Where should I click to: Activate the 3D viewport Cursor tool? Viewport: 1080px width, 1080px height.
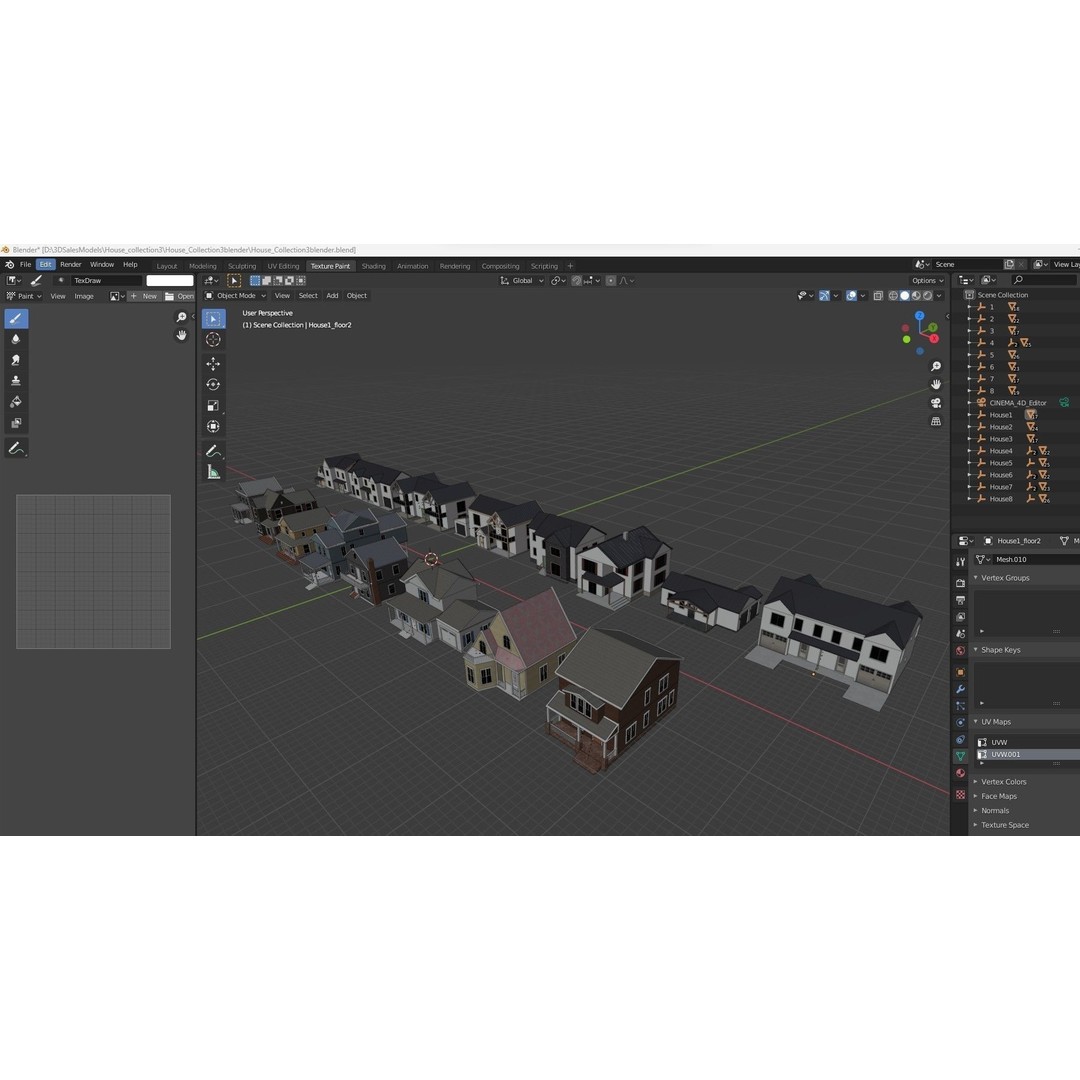214,339
